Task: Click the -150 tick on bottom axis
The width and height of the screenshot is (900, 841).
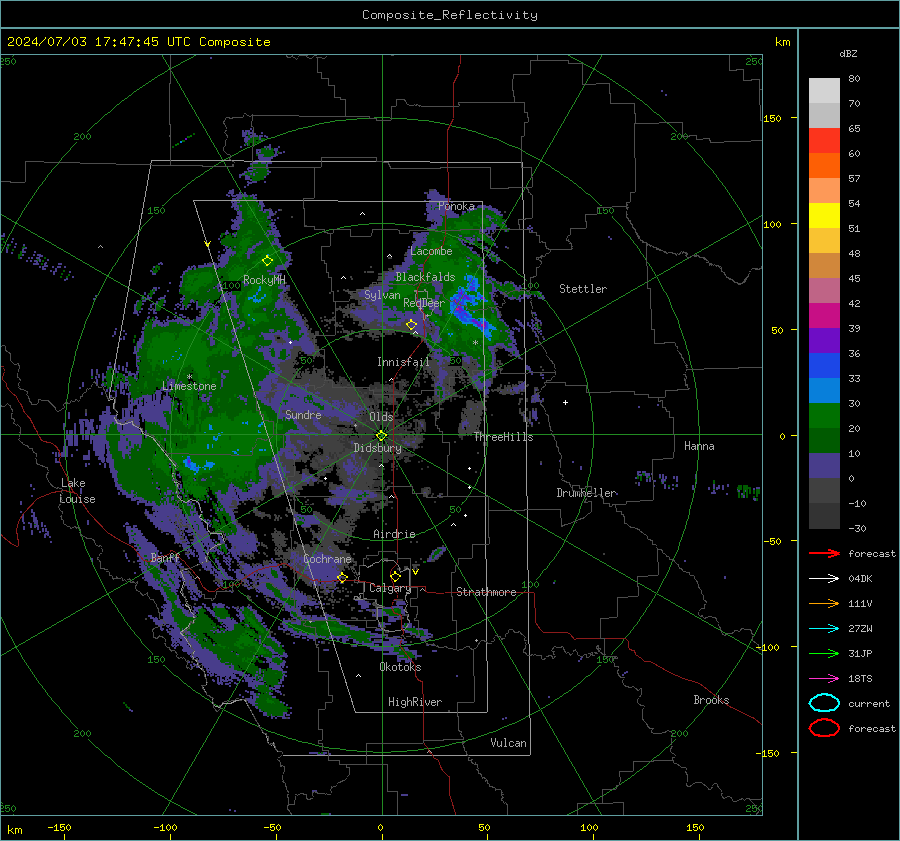Action: [x=59, y=827]
